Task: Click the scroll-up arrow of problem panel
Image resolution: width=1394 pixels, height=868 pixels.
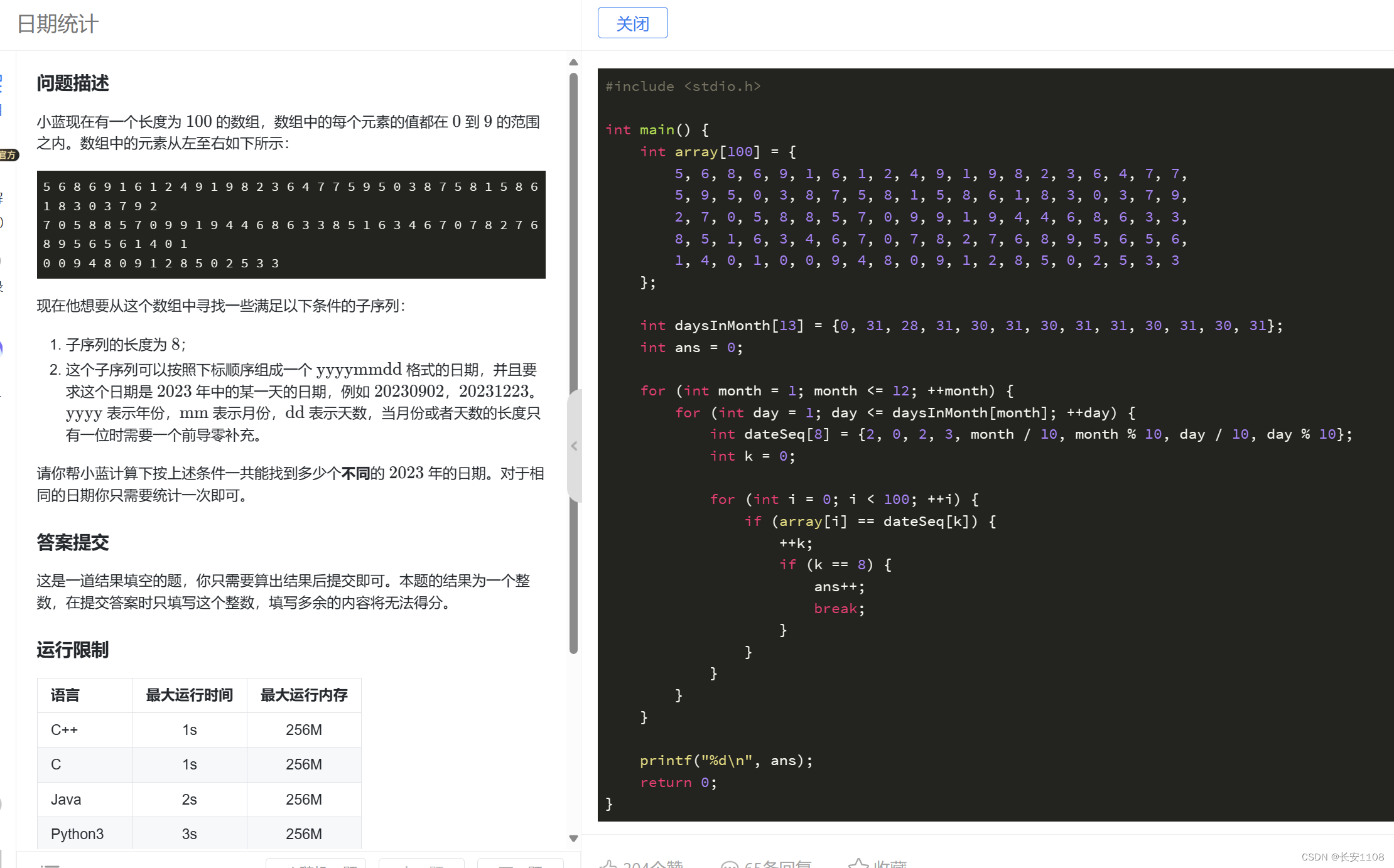Action: (x=573, y=62)
